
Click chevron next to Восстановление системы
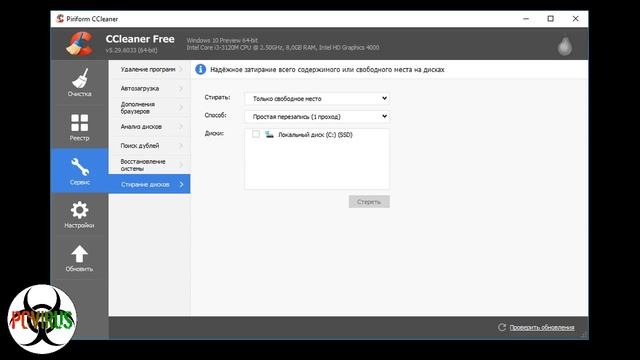181,164
